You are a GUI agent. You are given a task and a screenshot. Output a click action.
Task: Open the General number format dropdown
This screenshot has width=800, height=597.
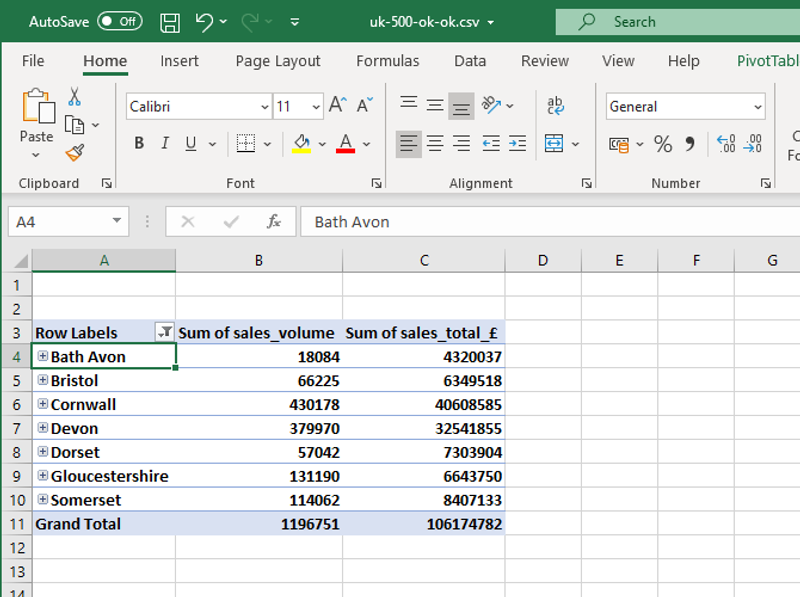coord(757,107)
